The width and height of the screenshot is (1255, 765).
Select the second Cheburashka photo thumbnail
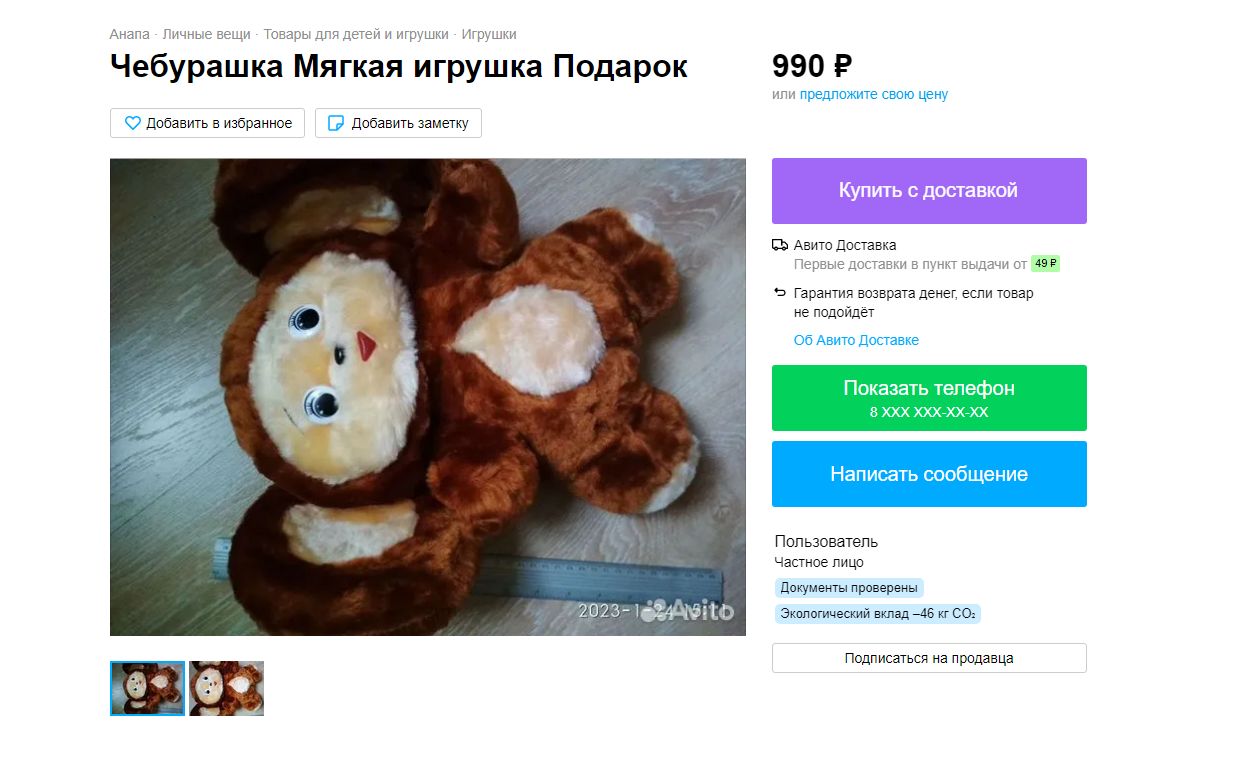point(227,688)
